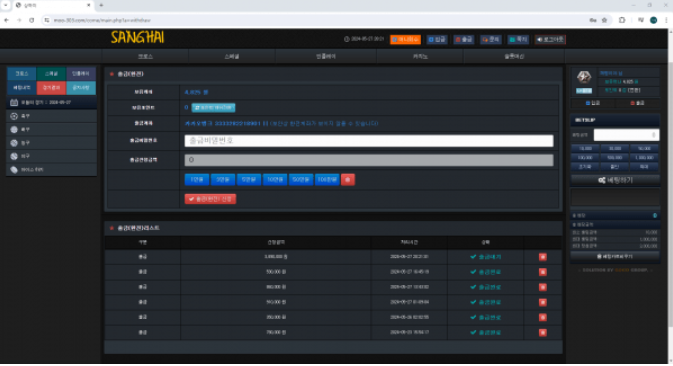
Task: Open the browser extensions puzzle icon
Action: click(x=622, y=20)
